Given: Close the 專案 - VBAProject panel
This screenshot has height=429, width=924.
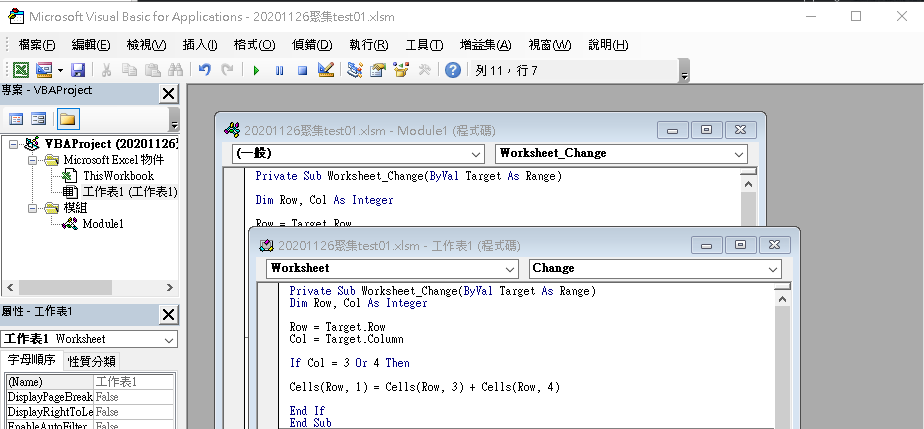Looking at the screenshot, I should pos(169,94).
